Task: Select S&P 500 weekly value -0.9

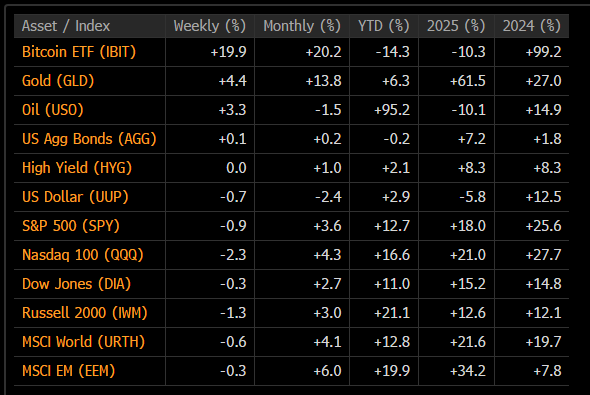Action: click(233, 226)
